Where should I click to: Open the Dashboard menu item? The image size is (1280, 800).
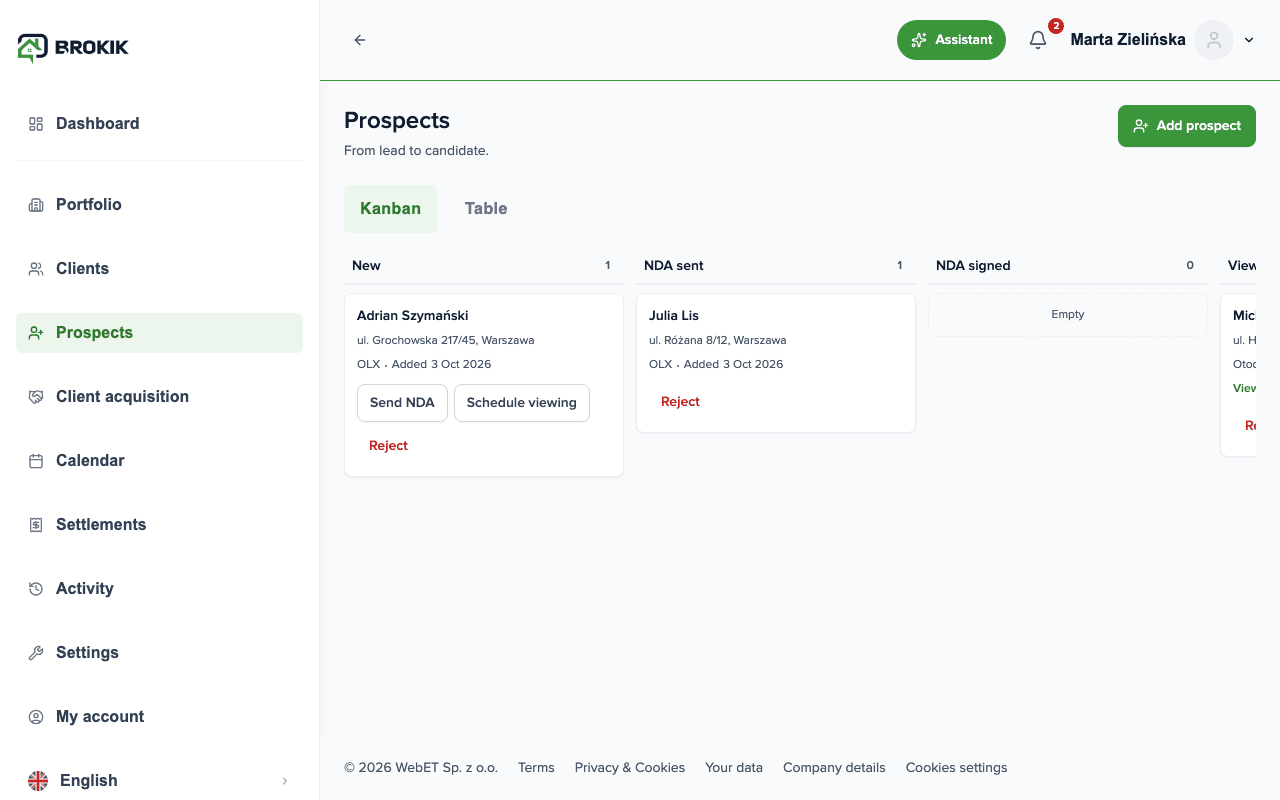coord(159,124)
